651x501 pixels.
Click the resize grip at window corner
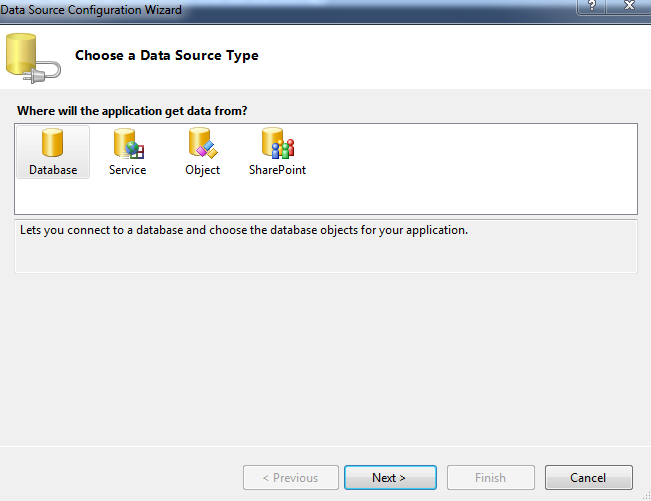click(x=646, y=496)
